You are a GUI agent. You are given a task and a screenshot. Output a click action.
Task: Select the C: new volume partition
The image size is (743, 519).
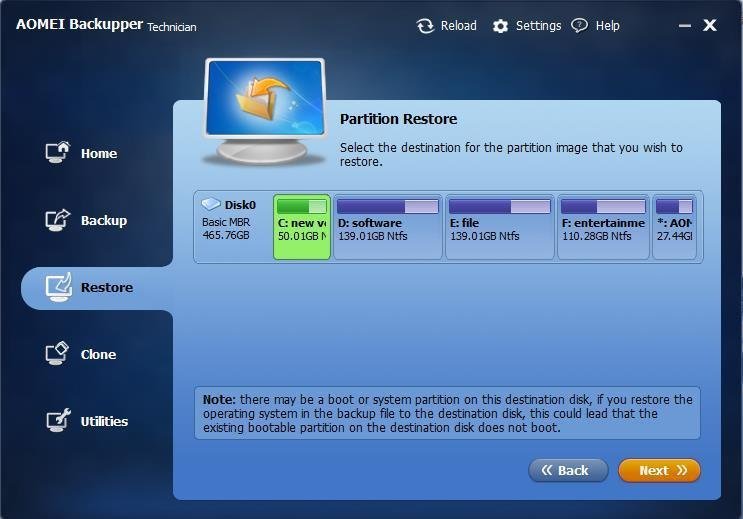tap(302, 227)
